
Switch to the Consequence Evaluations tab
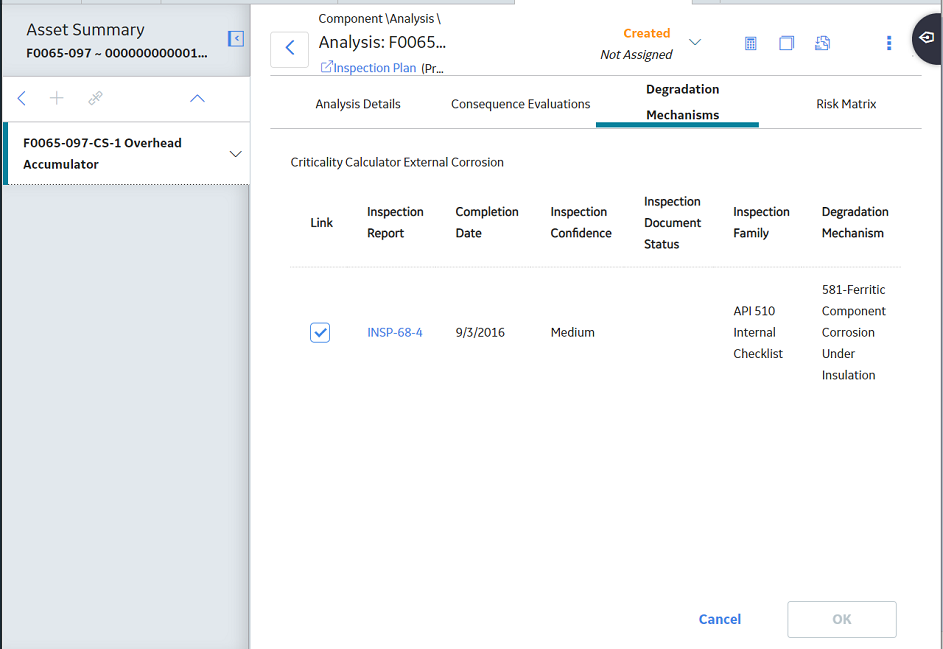click(521, 104)
